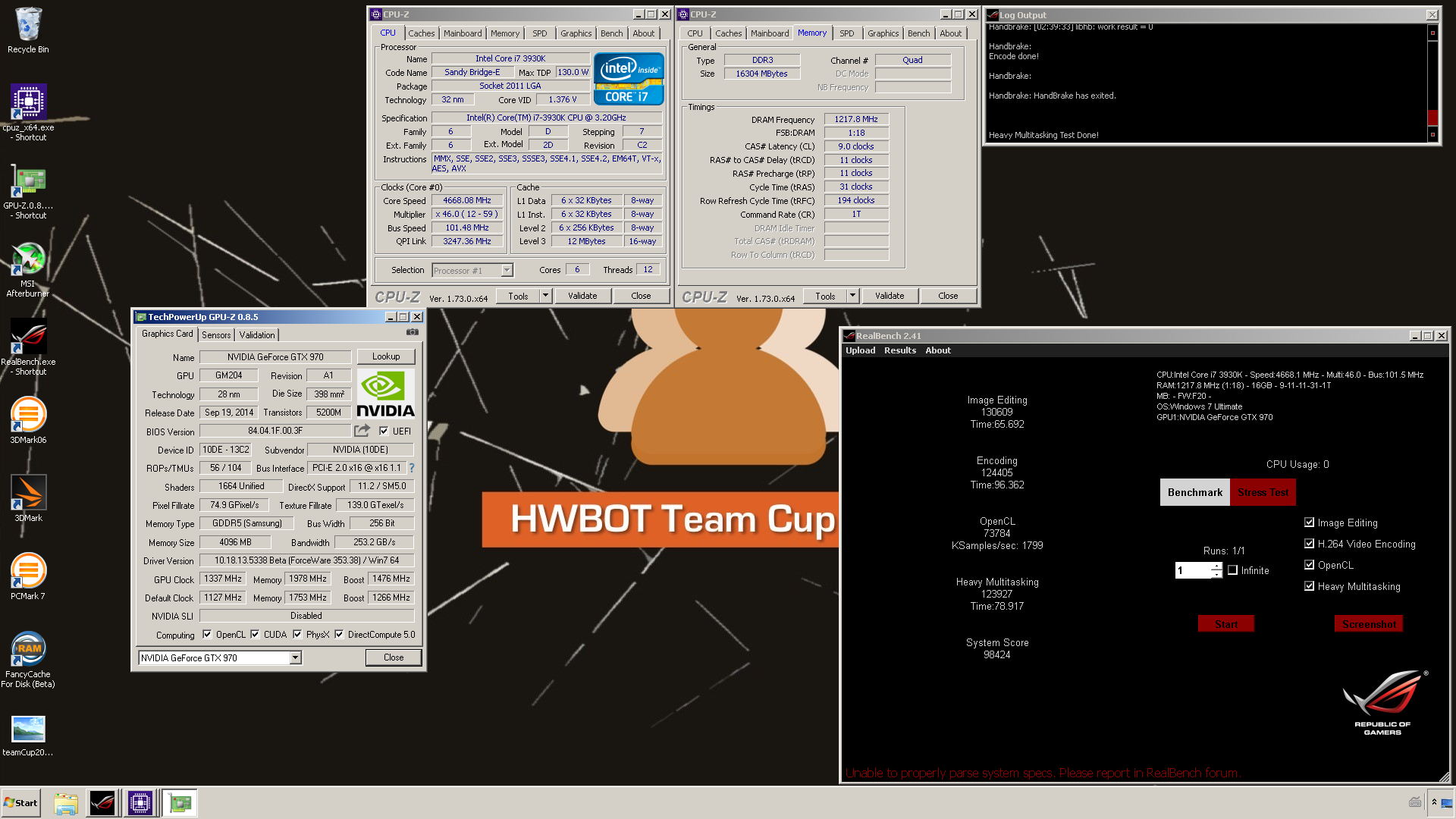The height and width of the screenshot is (819, 1456).
Task: Open MSI Afterburner desktop icon
Action: click(28, 259)
